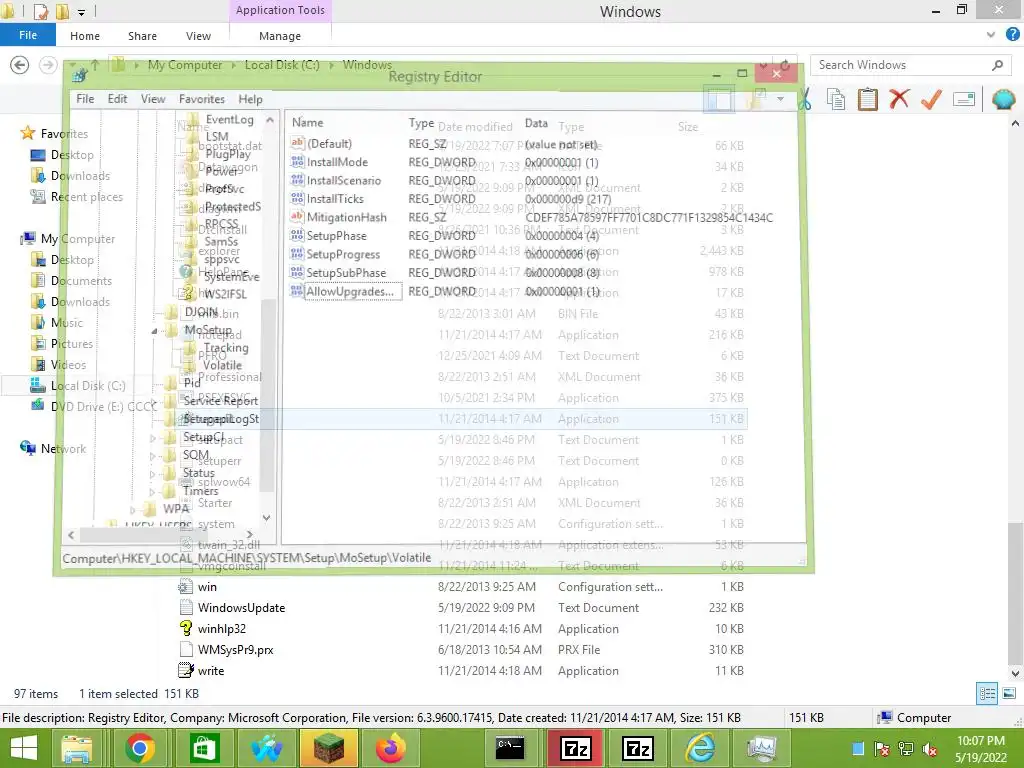Expand the Timers registry key

(152, 491)
